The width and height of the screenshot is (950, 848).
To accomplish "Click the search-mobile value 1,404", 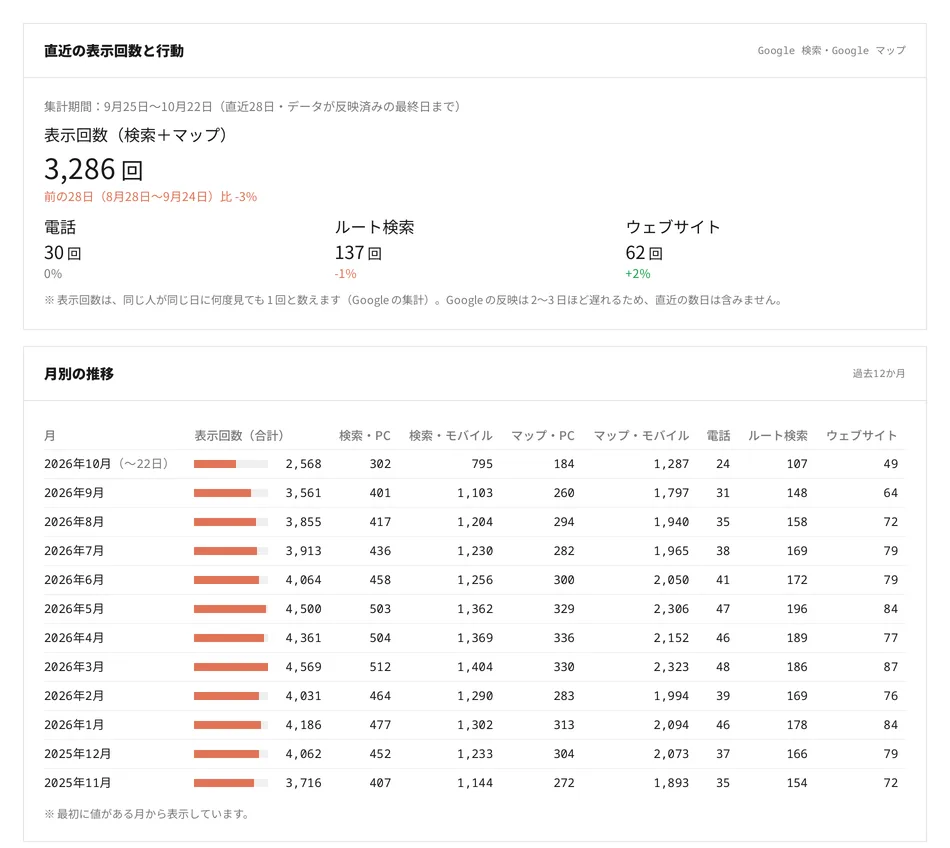I will (475, 667).
